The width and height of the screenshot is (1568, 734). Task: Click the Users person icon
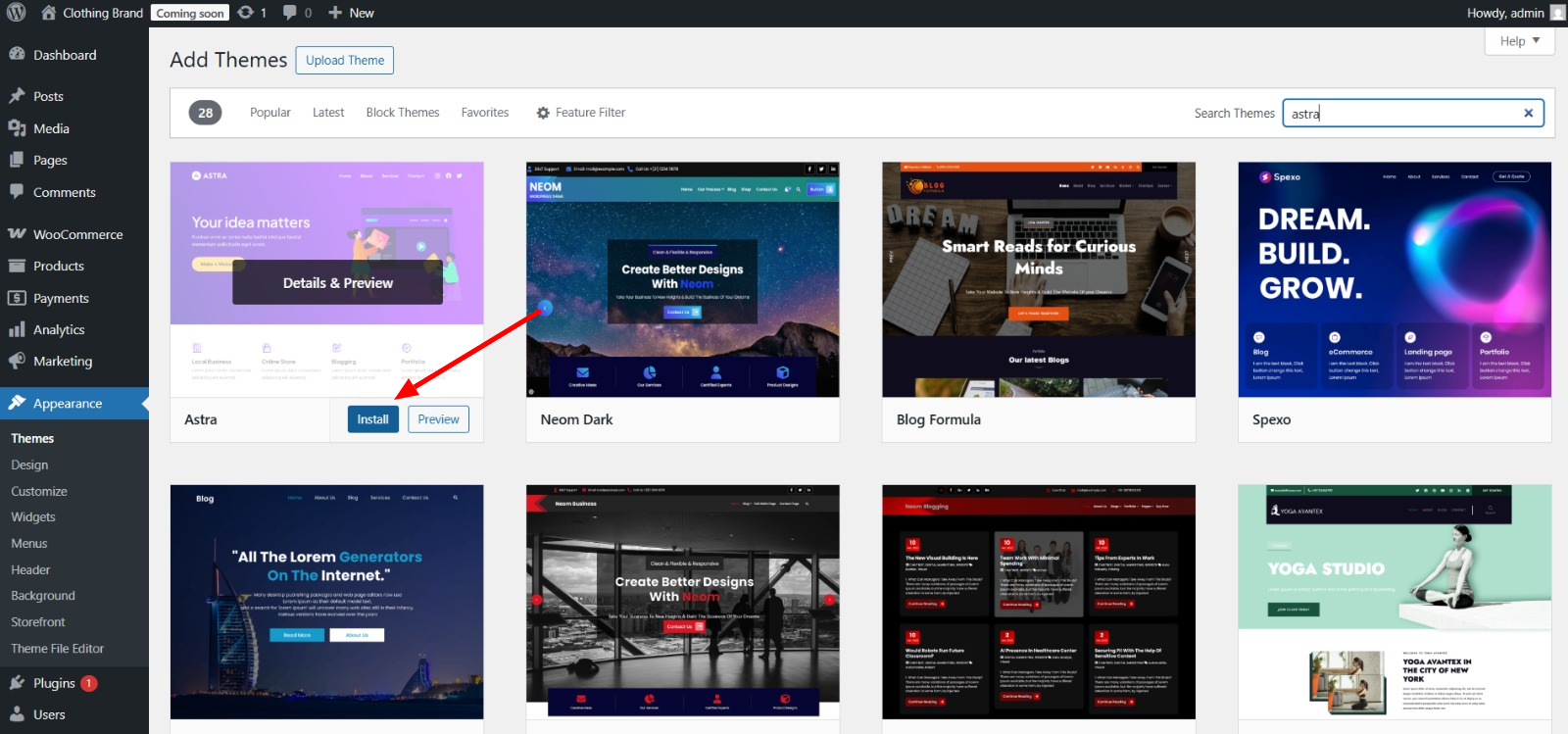17,714
